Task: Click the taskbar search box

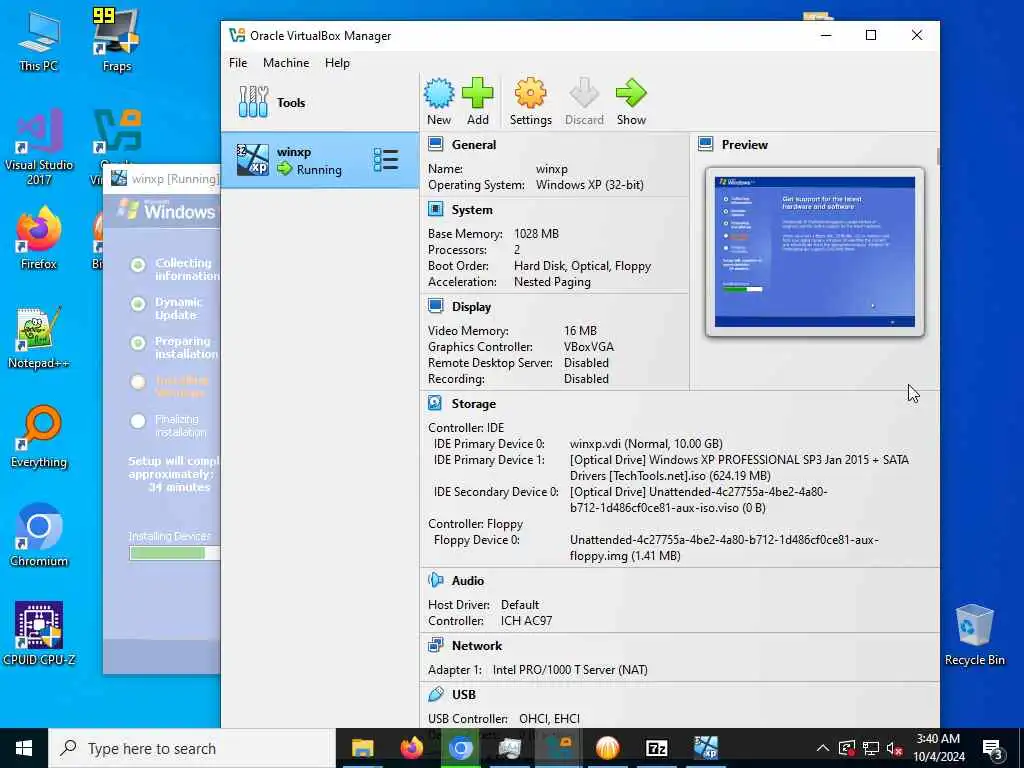Action: click(x=192, y=748)
